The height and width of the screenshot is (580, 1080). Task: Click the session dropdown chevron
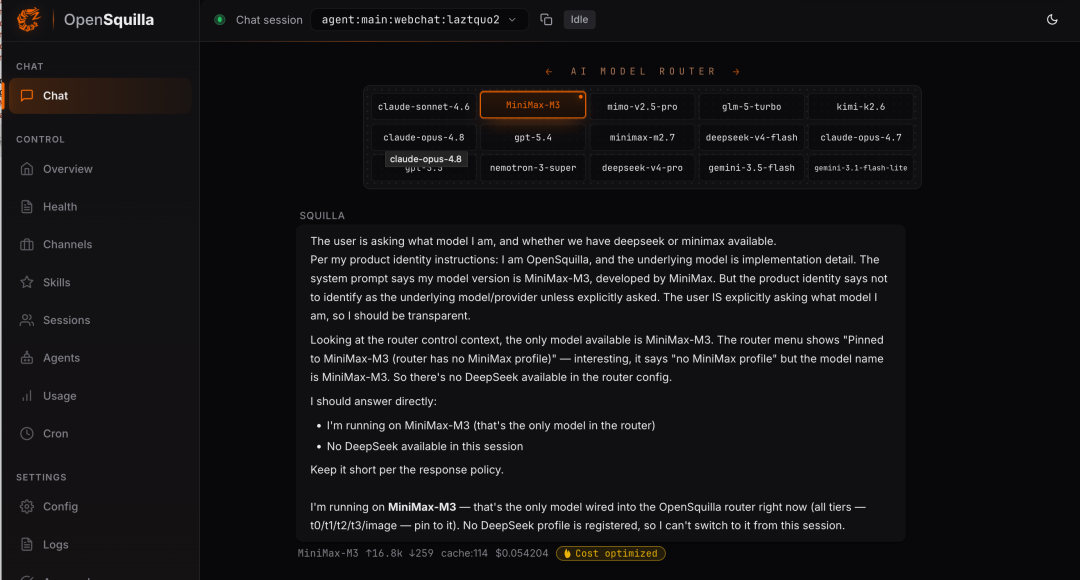pyautogui.click(x=512, y=20)
